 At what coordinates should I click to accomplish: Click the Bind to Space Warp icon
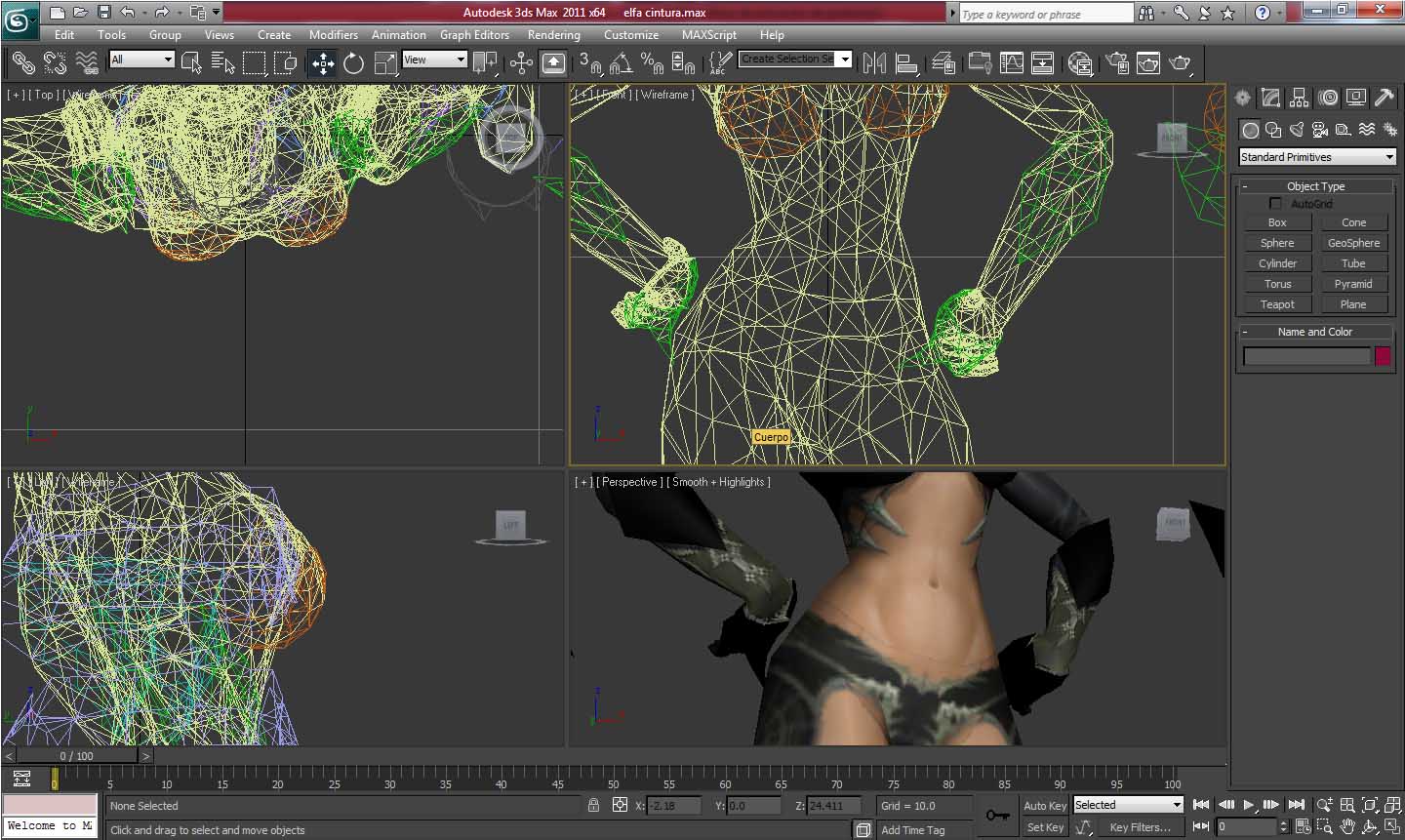click(x=87, y=63)
